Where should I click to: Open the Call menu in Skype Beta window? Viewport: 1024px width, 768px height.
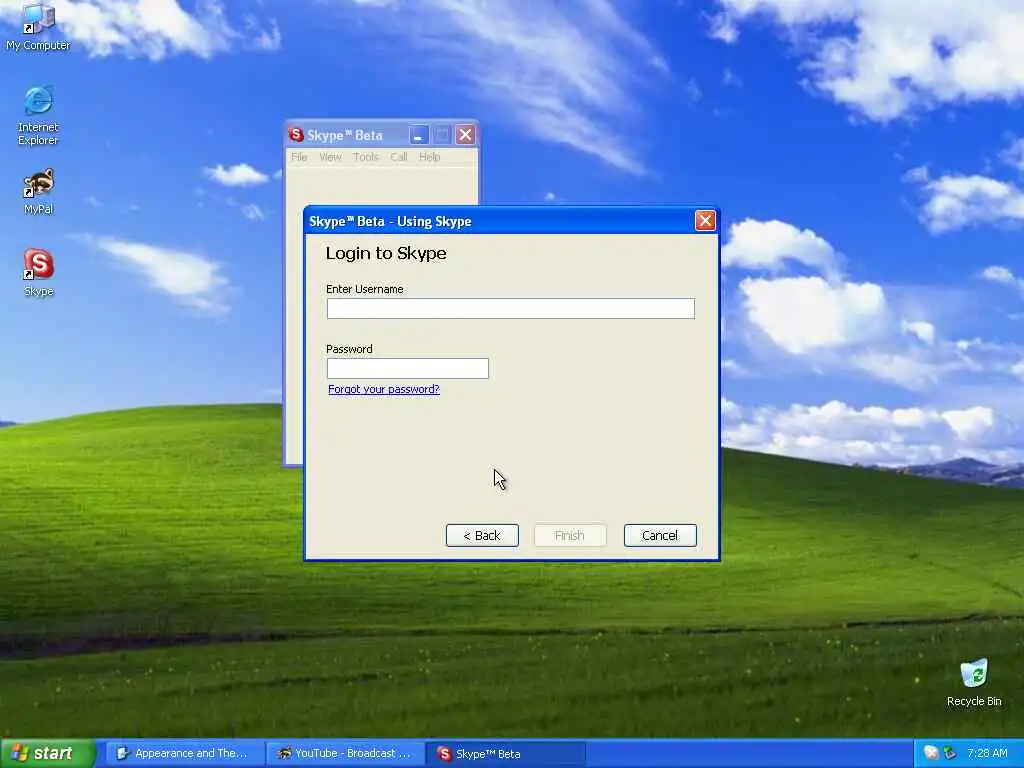click(399, 157)
